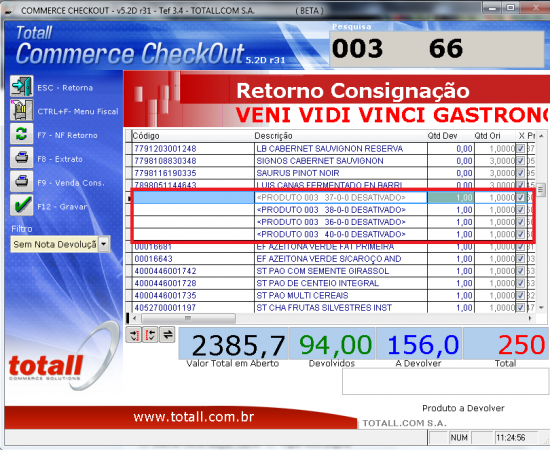Image resolution: width=550 pixels, height=450 pixels.
Task: Click the 11:24:56 clock in status bar
Action: point(510,437)
